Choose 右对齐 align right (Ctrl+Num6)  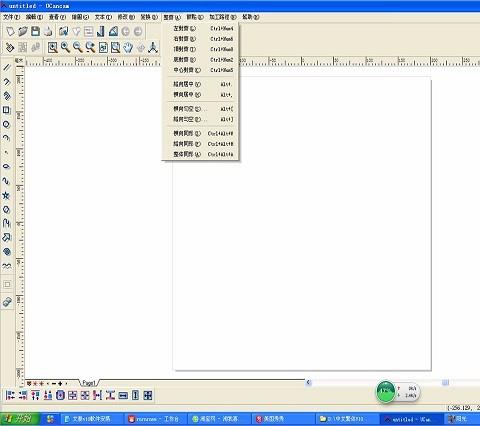point(200,39)
